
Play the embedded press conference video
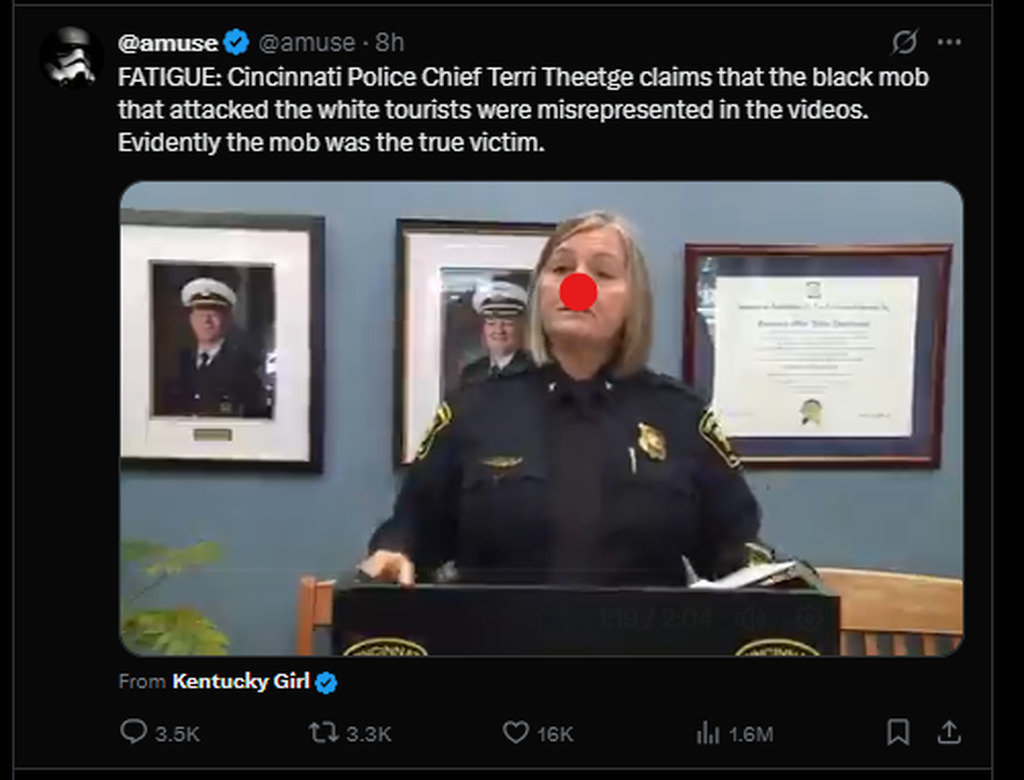tap(540, 420)
